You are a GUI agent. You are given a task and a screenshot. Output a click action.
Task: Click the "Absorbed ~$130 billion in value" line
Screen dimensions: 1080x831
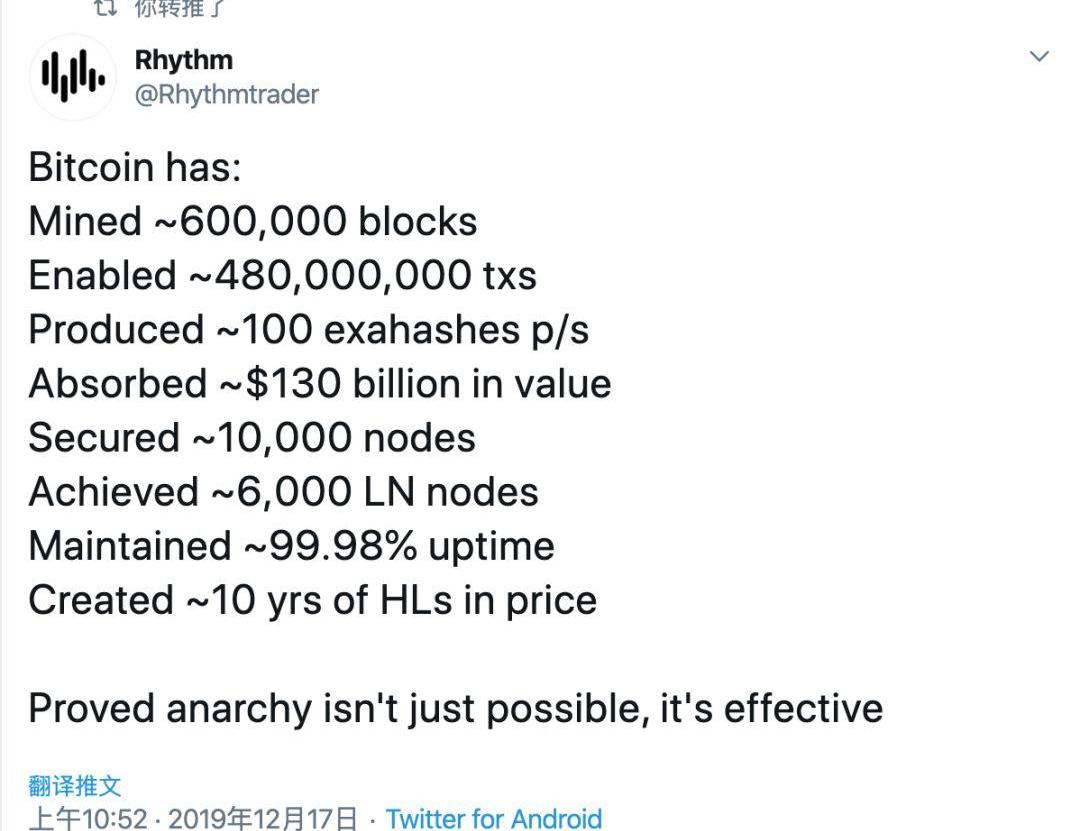319,383
